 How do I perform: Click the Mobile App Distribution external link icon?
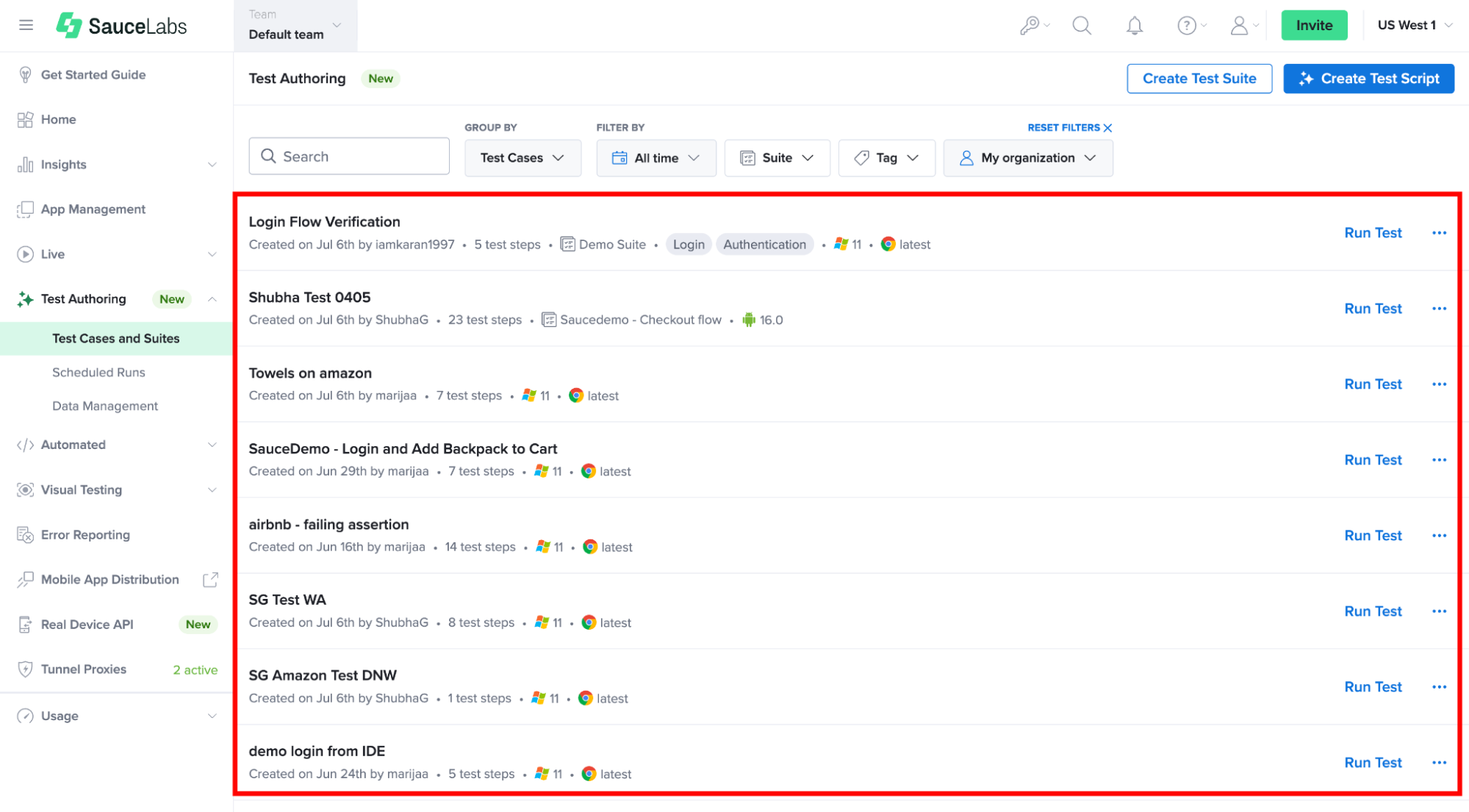point(210,580)
